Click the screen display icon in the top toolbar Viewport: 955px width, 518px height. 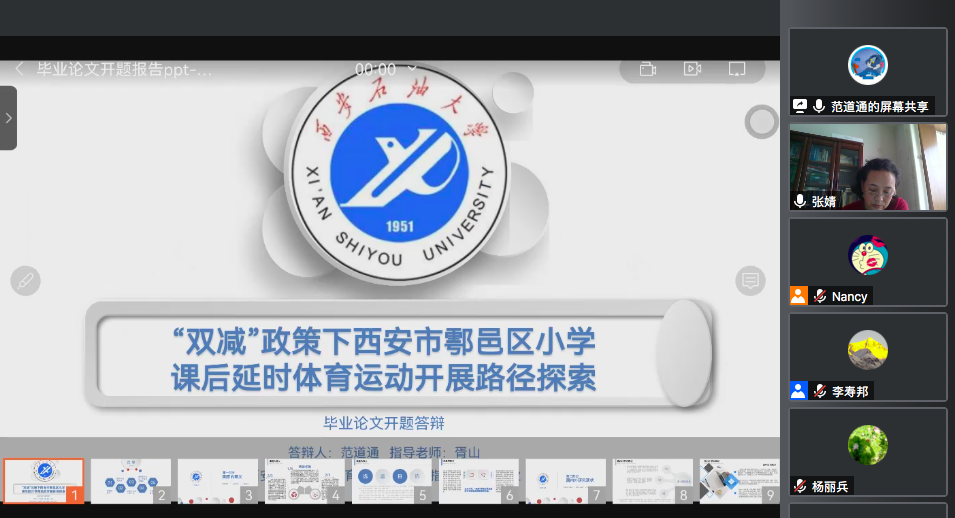737,69
